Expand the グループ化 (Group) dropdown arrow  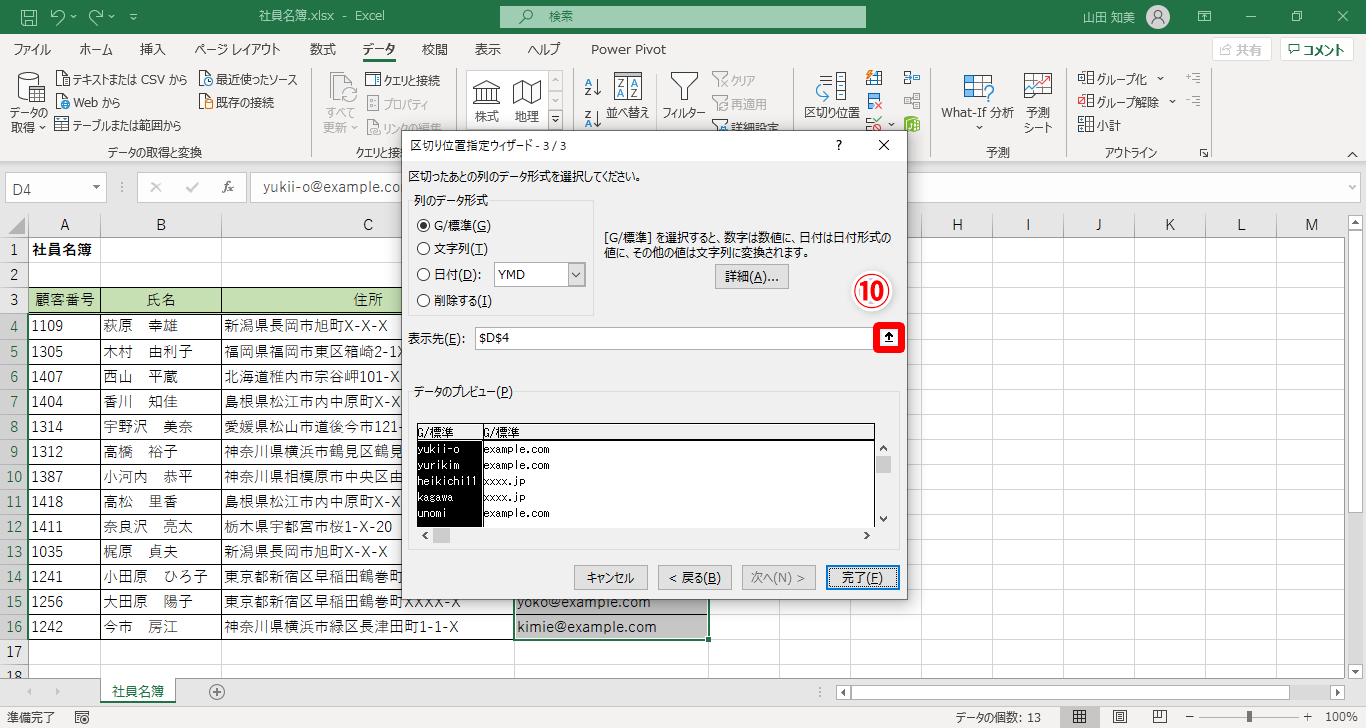(1161, 79)
